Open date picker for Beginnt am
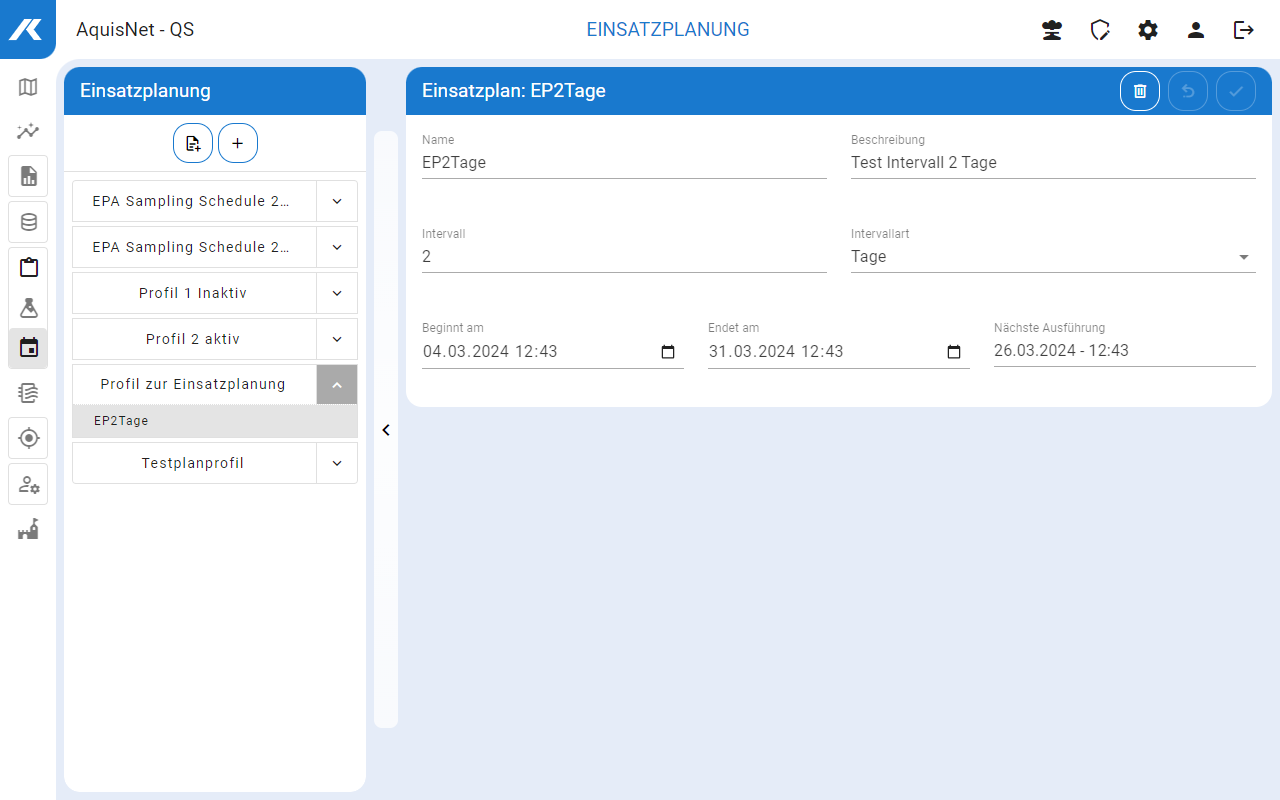1280x800 pixels. pos(668,352)
